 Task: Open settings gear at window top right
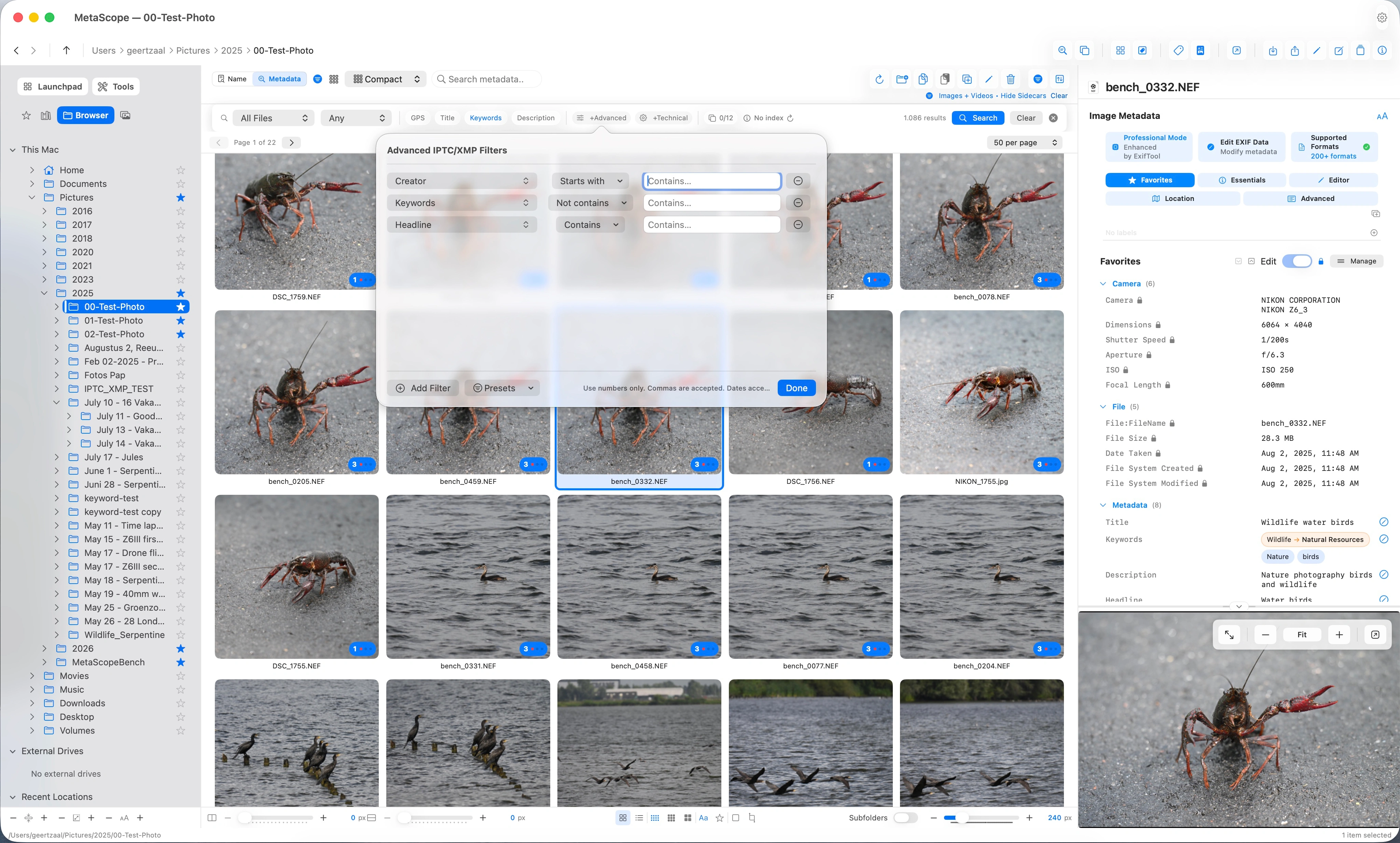coord(1382,18)
